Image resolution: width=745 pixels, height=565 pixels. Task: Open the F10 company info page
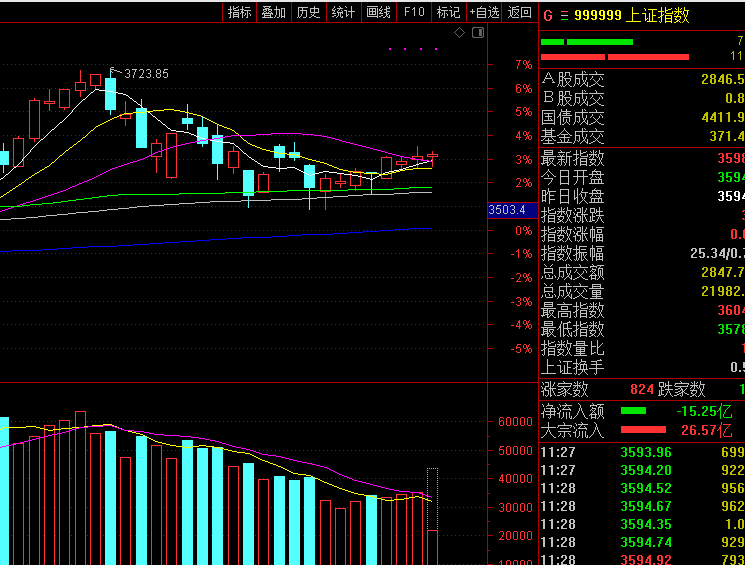pos(413,12)
